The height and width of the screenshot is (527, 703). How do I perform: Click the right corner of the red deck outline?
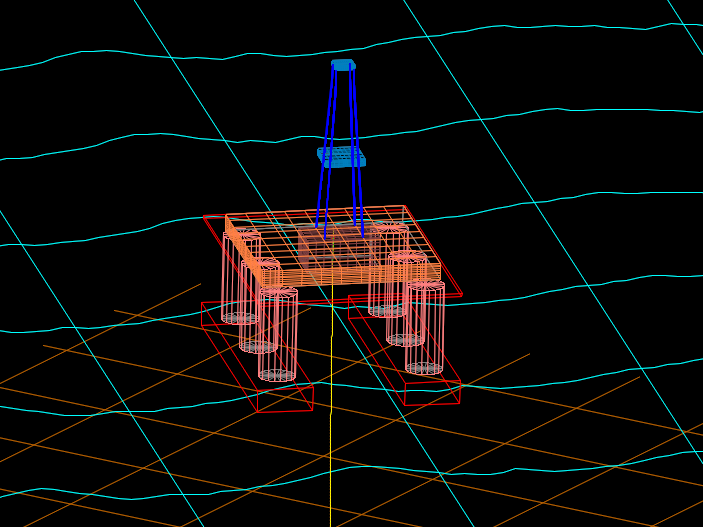pos(461,295)
